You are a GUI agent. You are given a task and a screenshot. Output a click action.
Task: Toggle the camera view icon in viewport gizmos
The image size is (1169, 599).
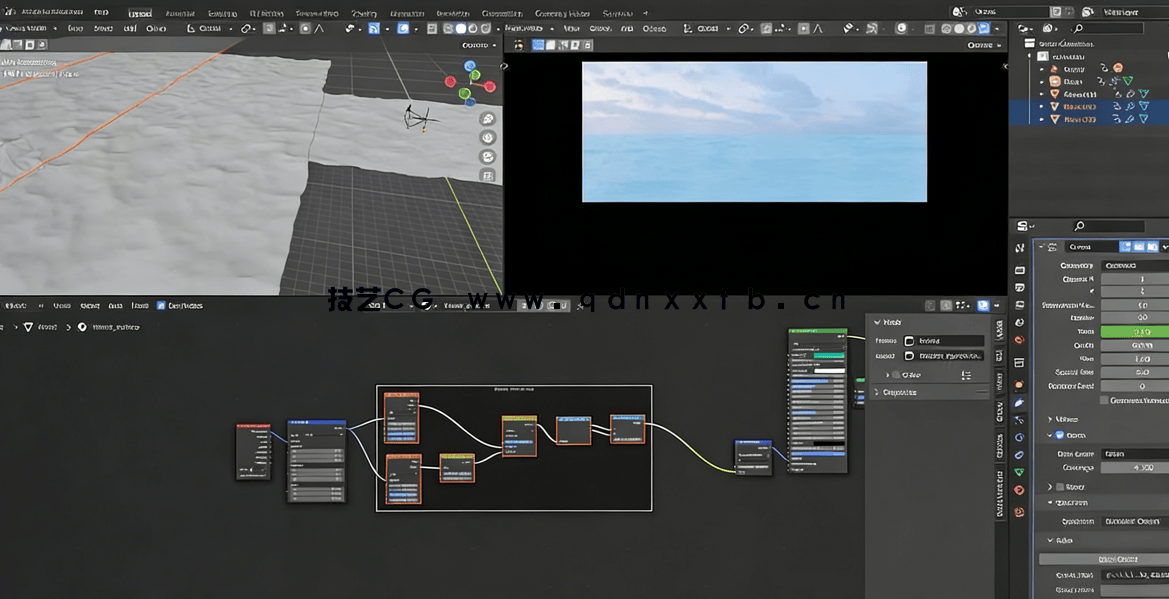click(487, 156)
